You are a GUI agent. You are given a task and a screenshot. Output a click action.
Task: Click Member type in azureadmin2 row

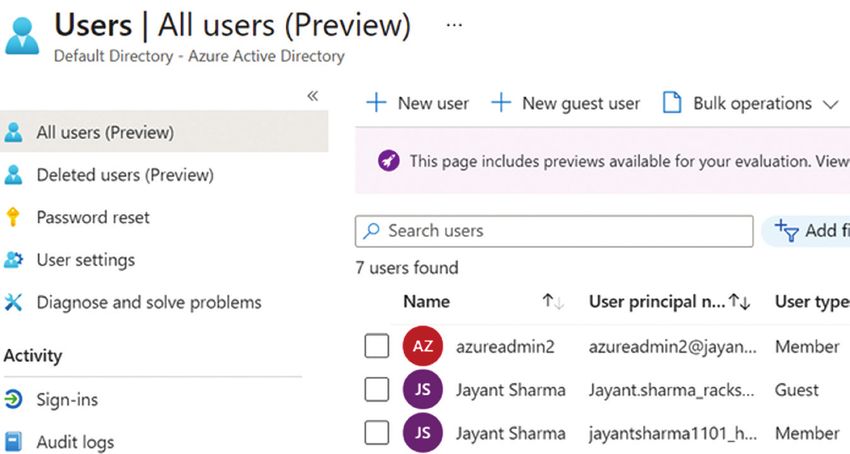[807, 347]
